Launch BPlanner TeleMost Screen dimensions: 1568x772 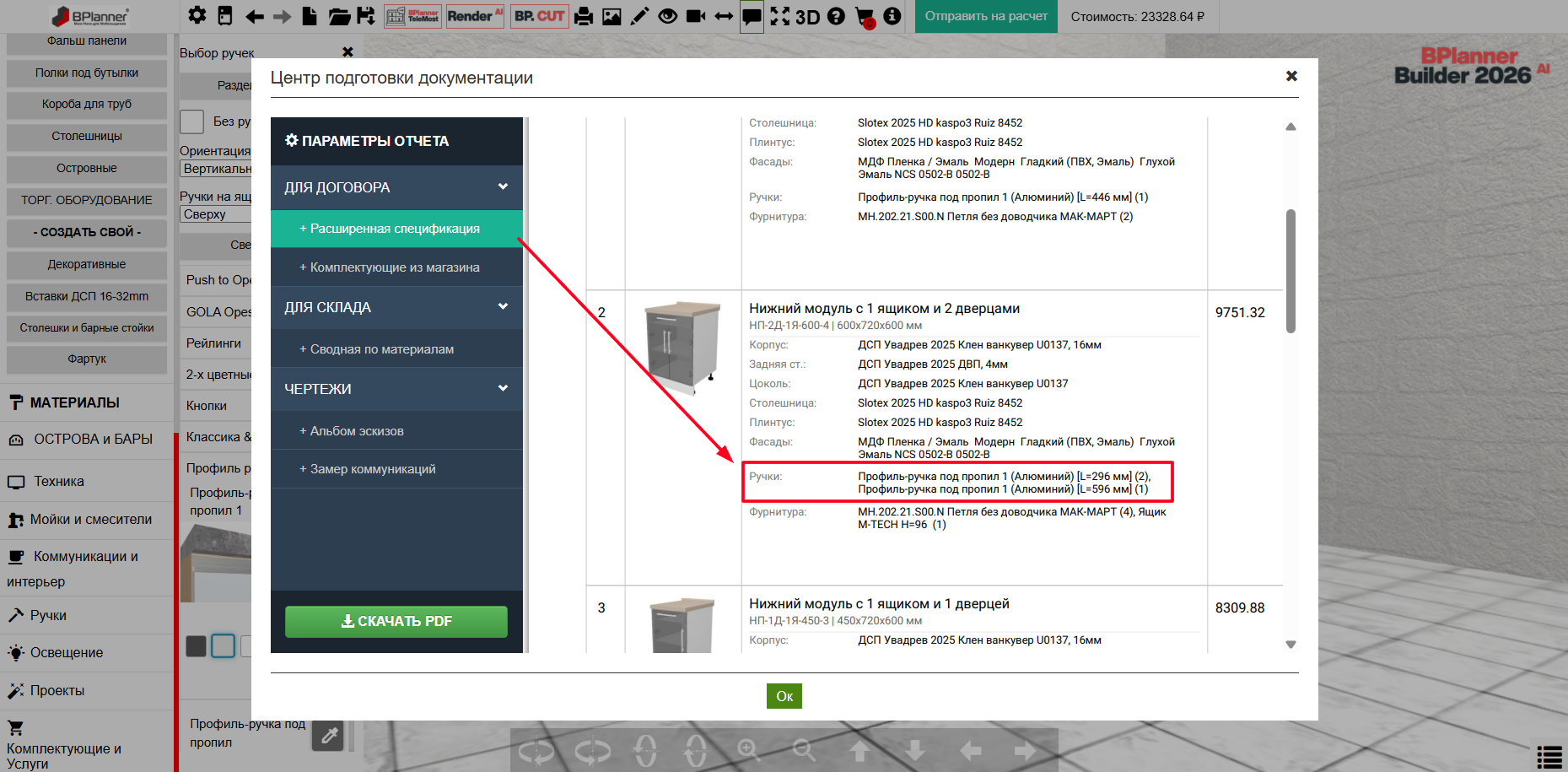coord(412,16)
